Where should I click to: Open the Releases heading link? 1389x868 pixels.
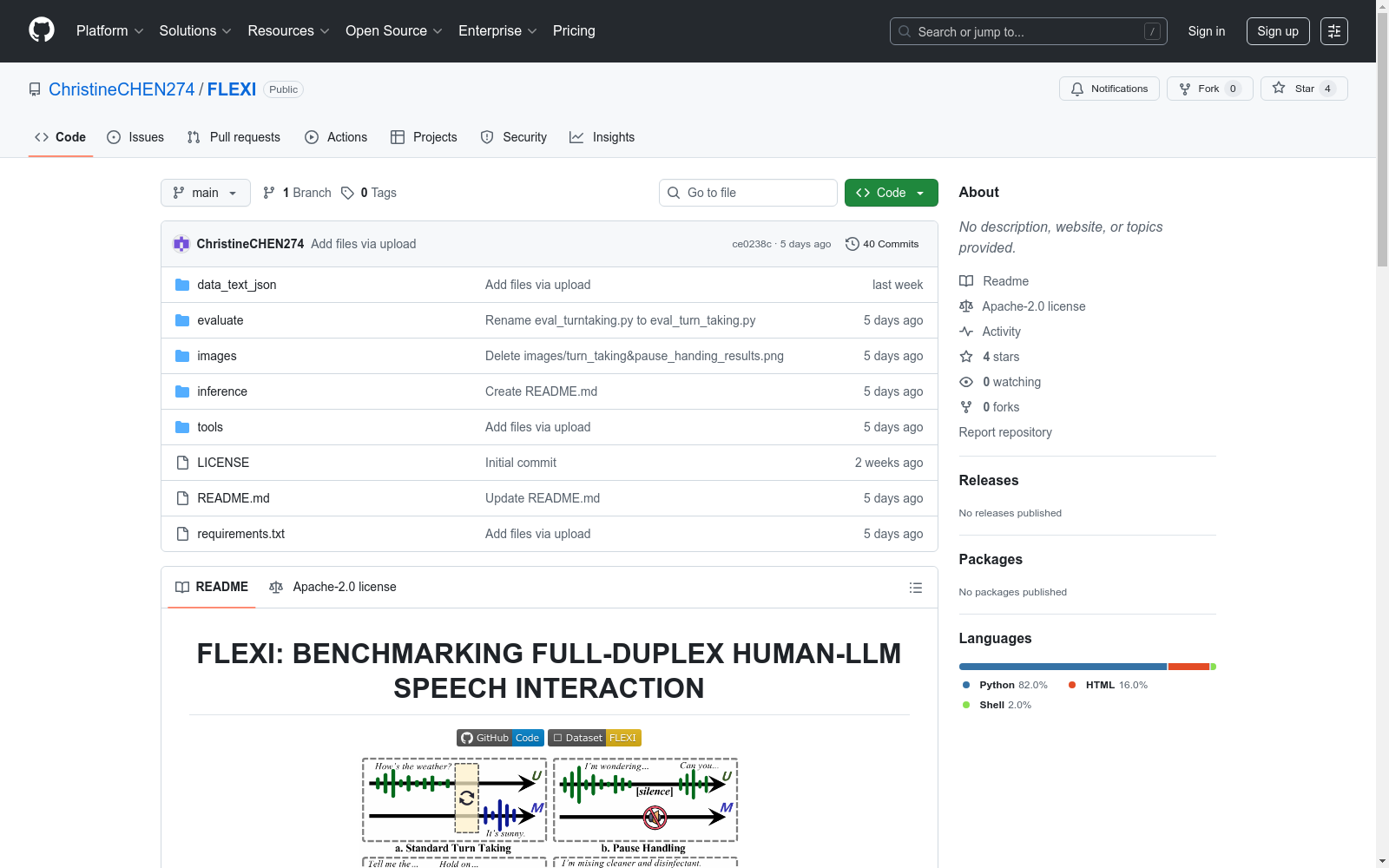tap(989, 481)
